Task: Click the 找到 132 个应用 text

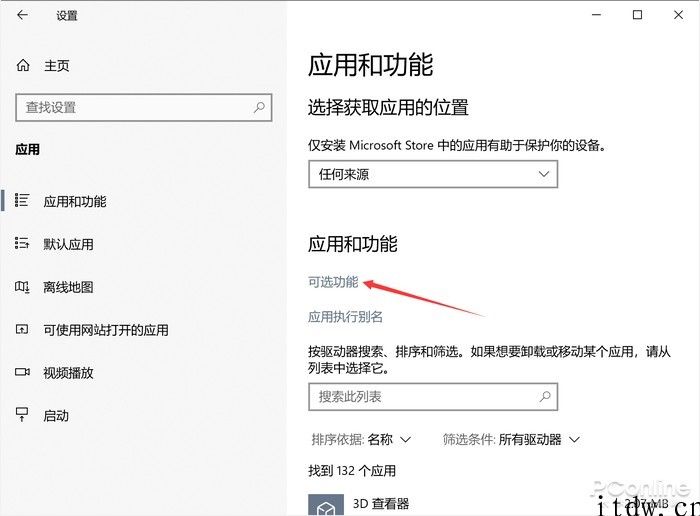Action: (x=352, y=470)
